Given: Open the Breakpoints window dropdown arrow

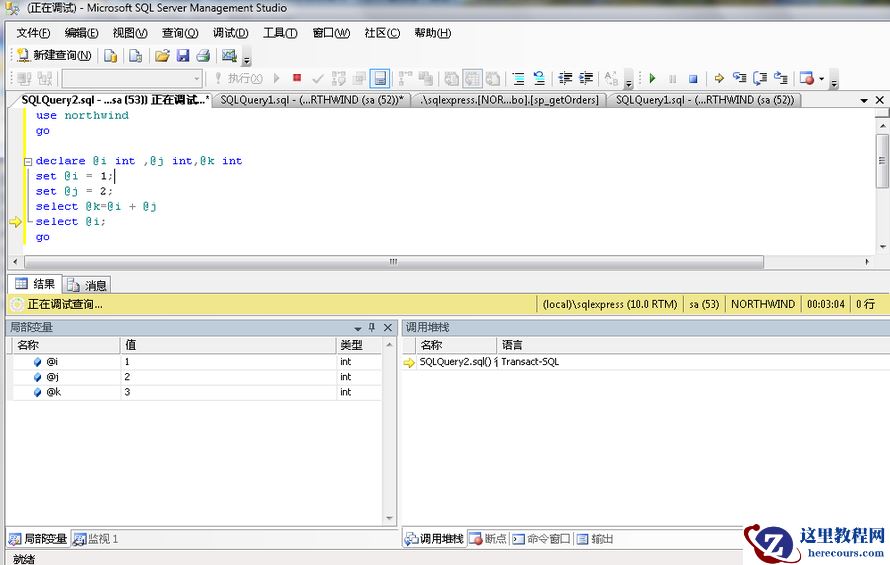Looking at the screenshot, I should pyautogui.click(x=821, y=78).
